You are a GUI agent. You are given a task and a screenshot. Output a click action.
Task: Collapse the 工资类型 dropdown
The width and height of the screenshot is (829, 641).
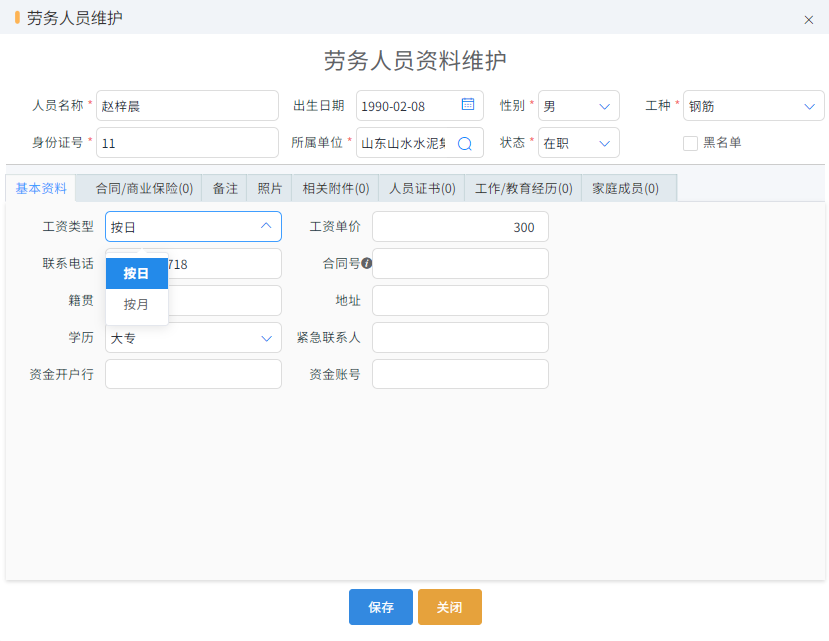coord(266,226)
